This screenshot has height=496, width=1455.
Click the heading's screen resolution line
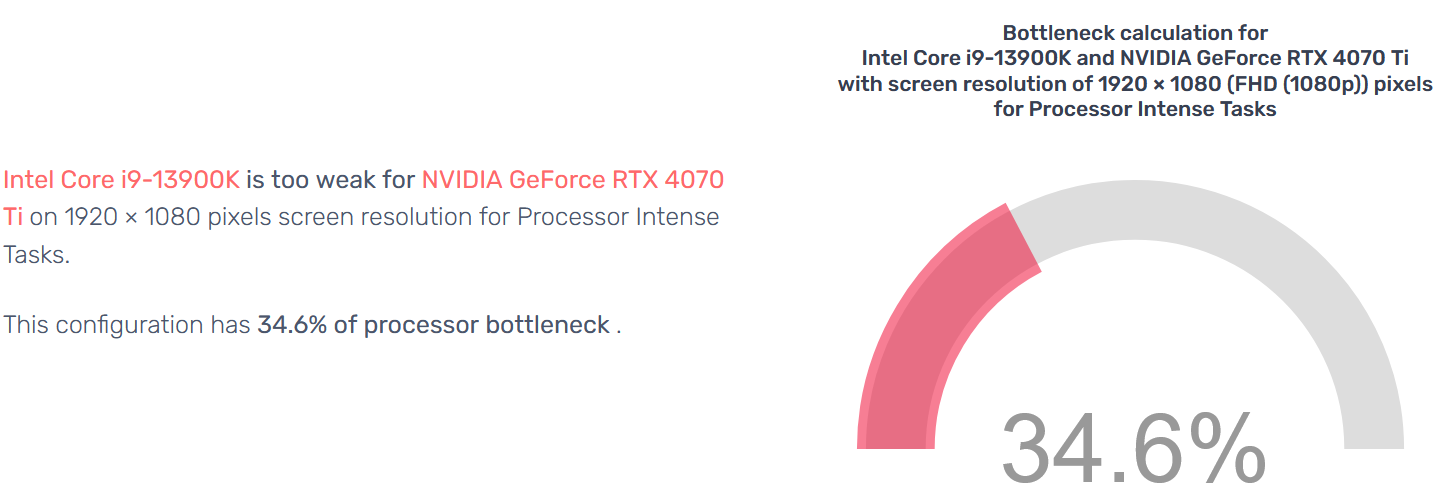point(1134,84)
